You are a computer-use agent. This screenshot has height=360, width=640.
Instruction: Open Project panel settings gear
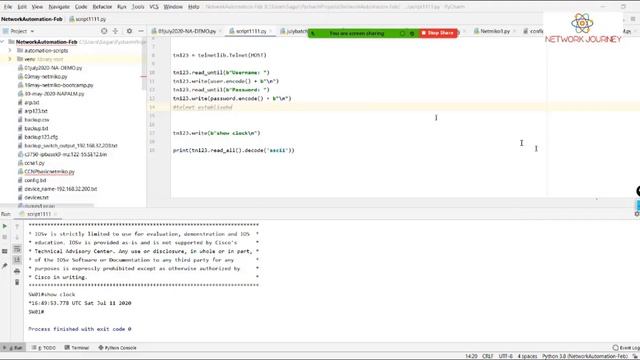(129, 31)
